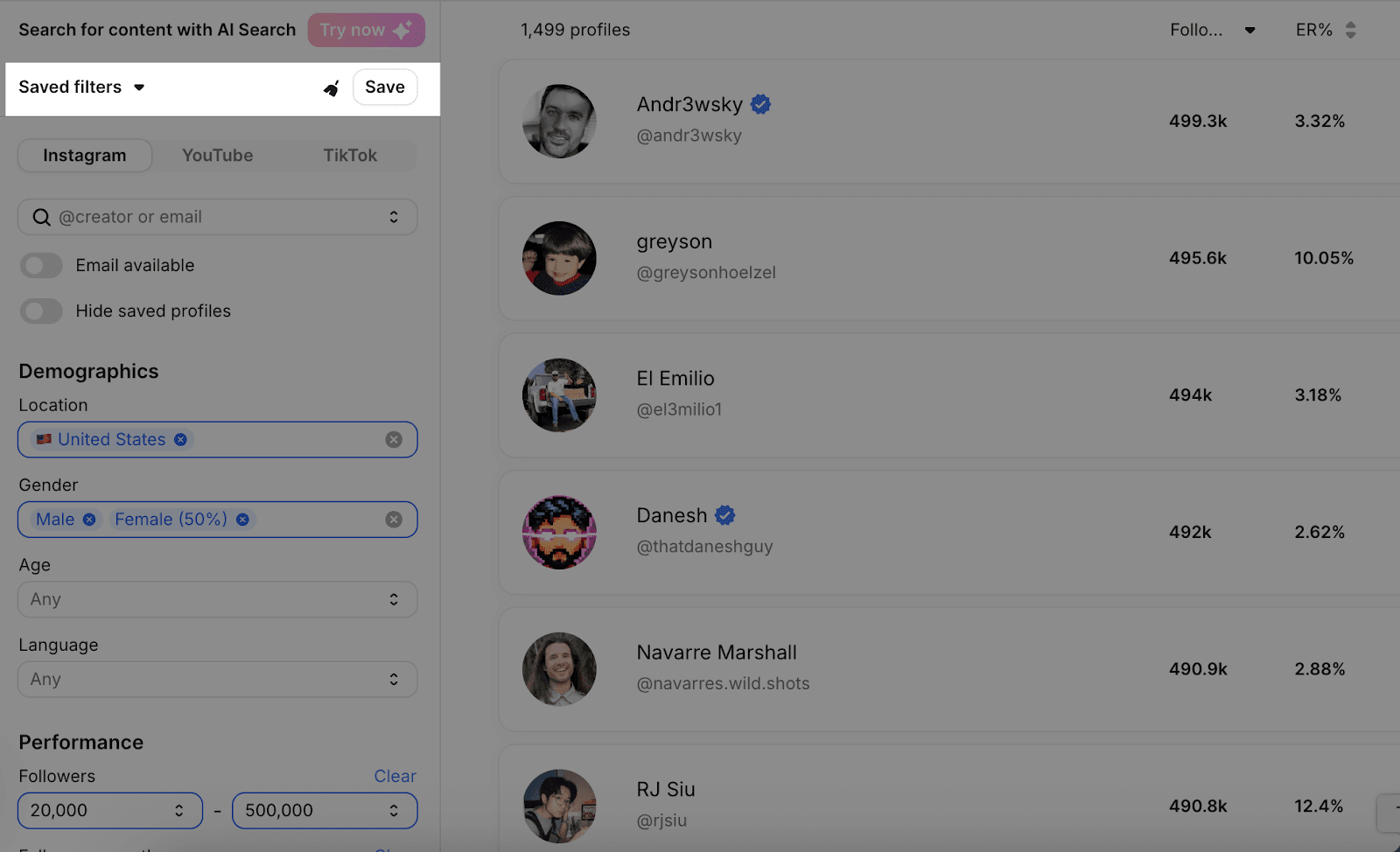The width and height of the screenshot is (1400, 852).
Task: Click Clear link next to Followers
Action: click(395, 776)
